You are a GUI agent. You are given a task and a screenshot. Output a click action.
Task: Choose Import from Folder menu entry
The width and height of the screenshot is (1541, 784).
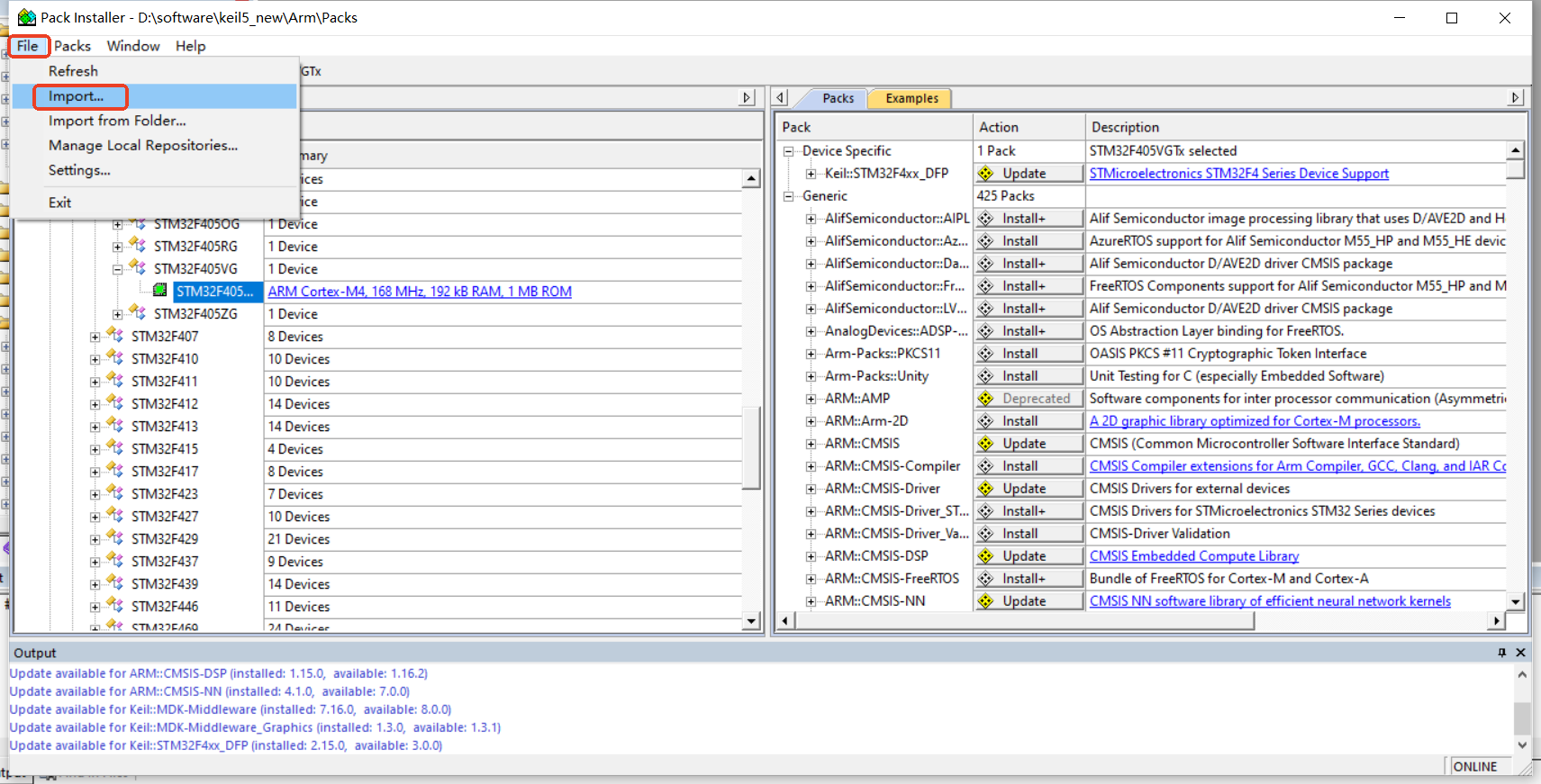117,121
